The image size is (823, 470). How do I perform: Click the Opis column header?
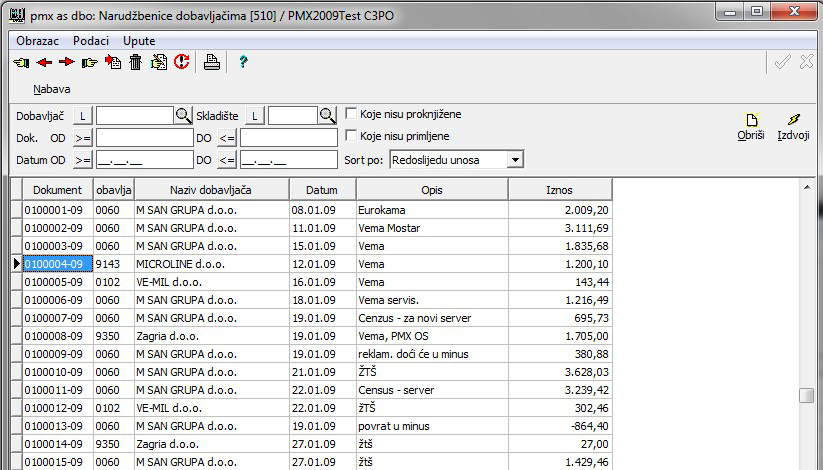pos(432,190)
